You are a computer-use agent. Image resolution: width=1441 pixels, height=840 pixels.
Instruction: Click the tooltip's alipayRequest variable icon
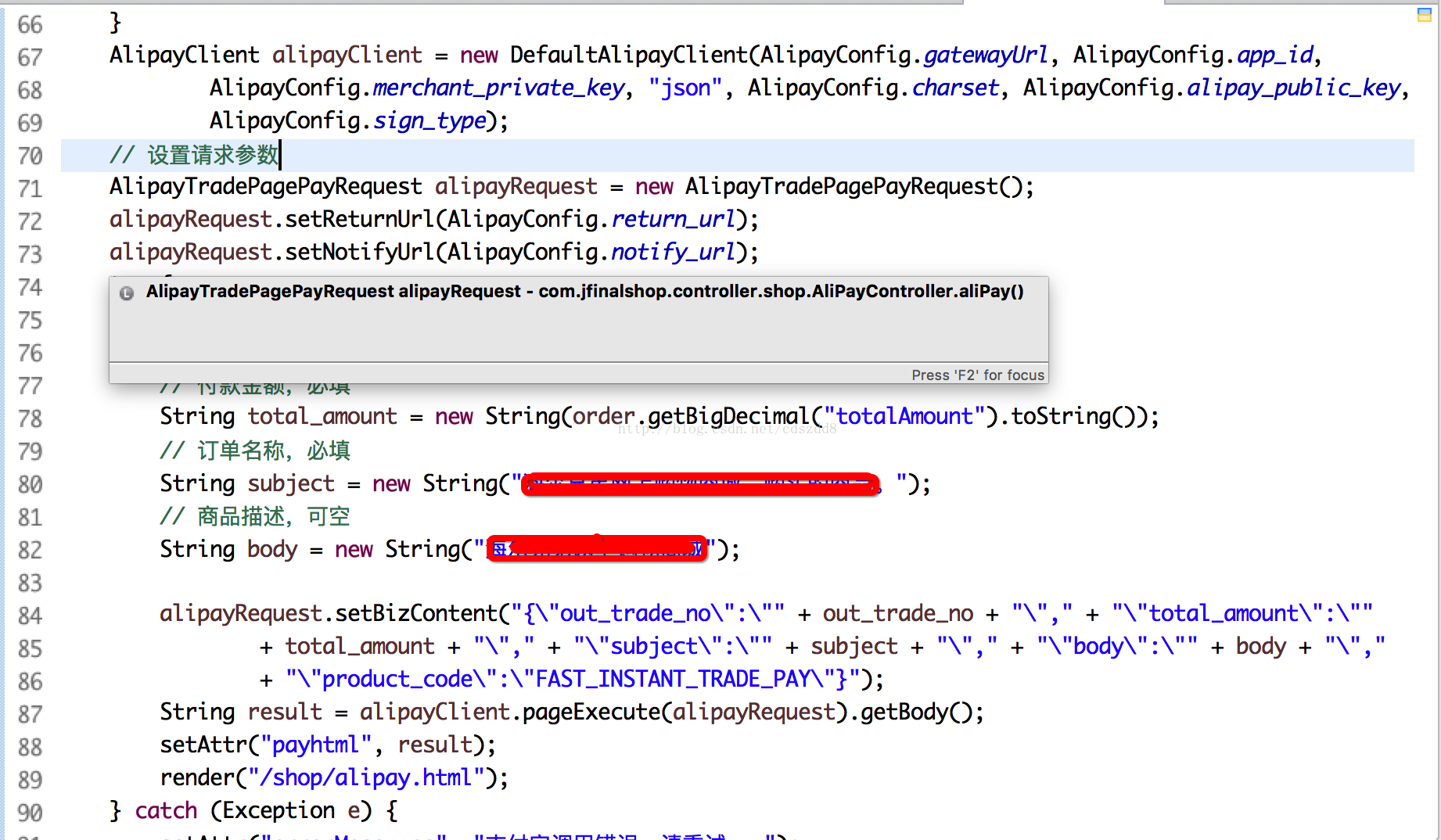127,293
